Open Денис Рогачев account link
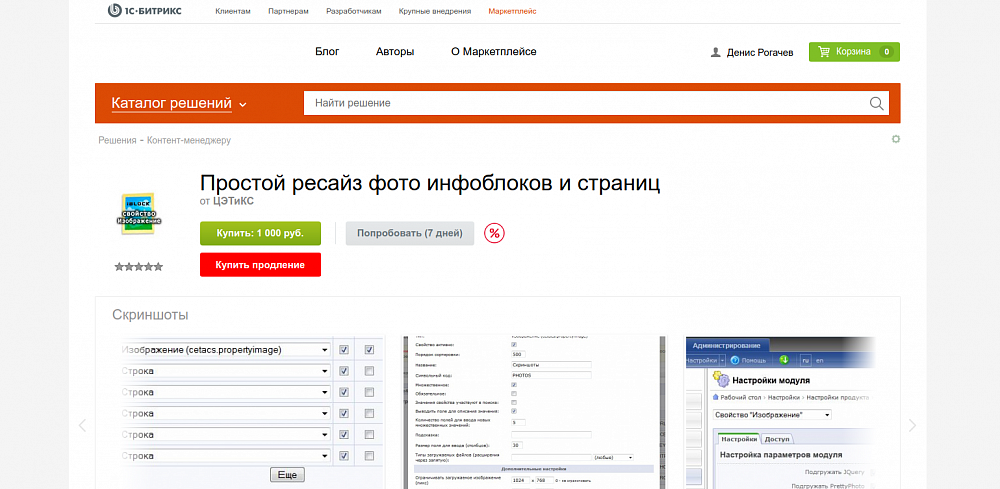Image resolution: width=1000 pixels, height=489 pixels. [x=760, y=53]
